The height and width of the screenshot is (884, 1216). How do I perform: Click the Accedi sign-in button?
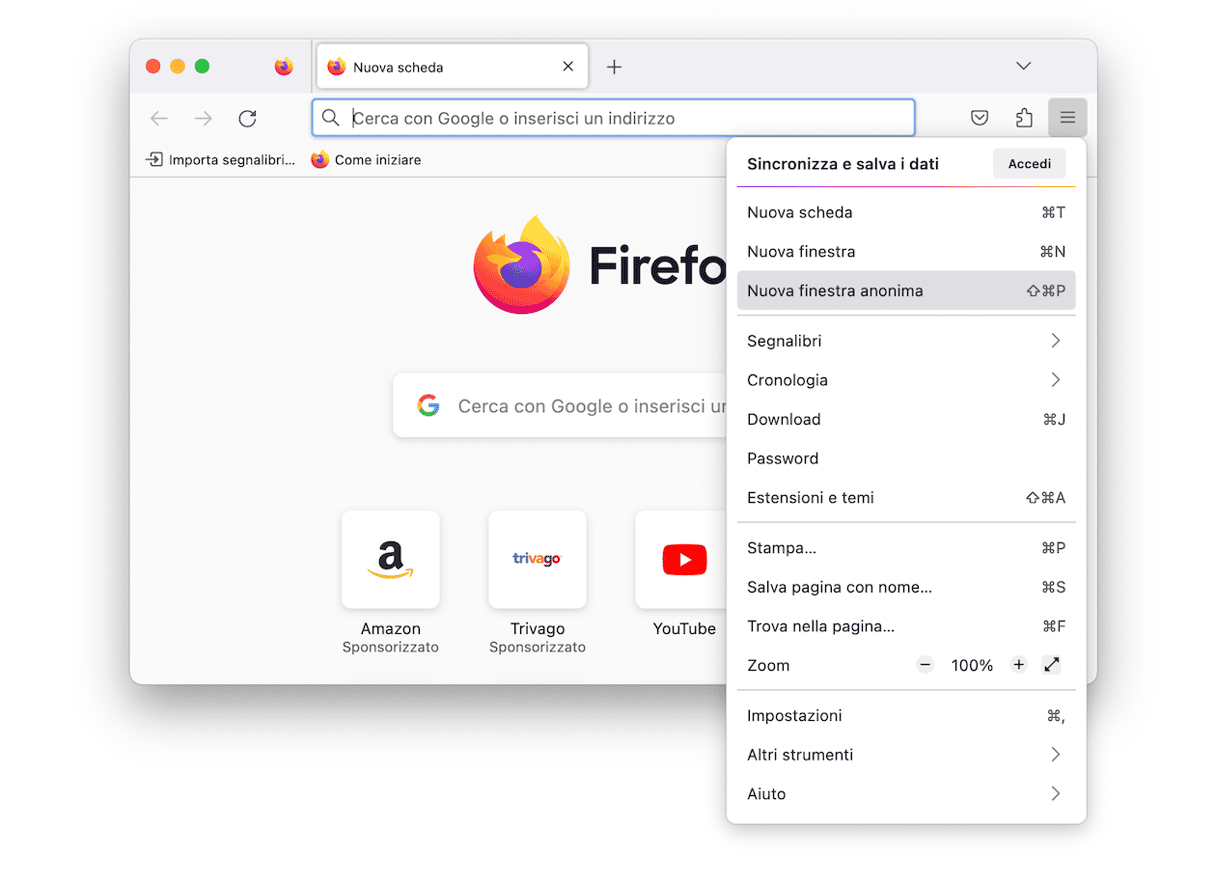click(1029, 164)
